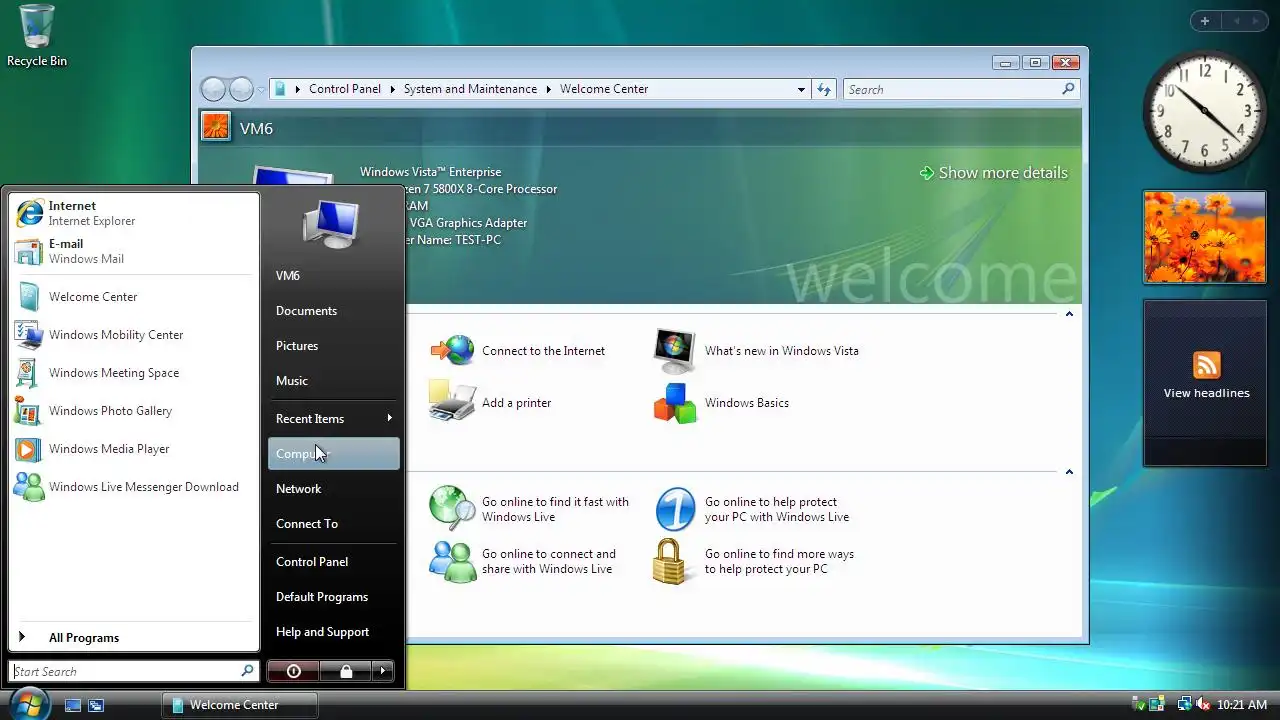Open Pictures from Start menu
Viewport: 1280px width, 720px height.
tap(333, 345)
